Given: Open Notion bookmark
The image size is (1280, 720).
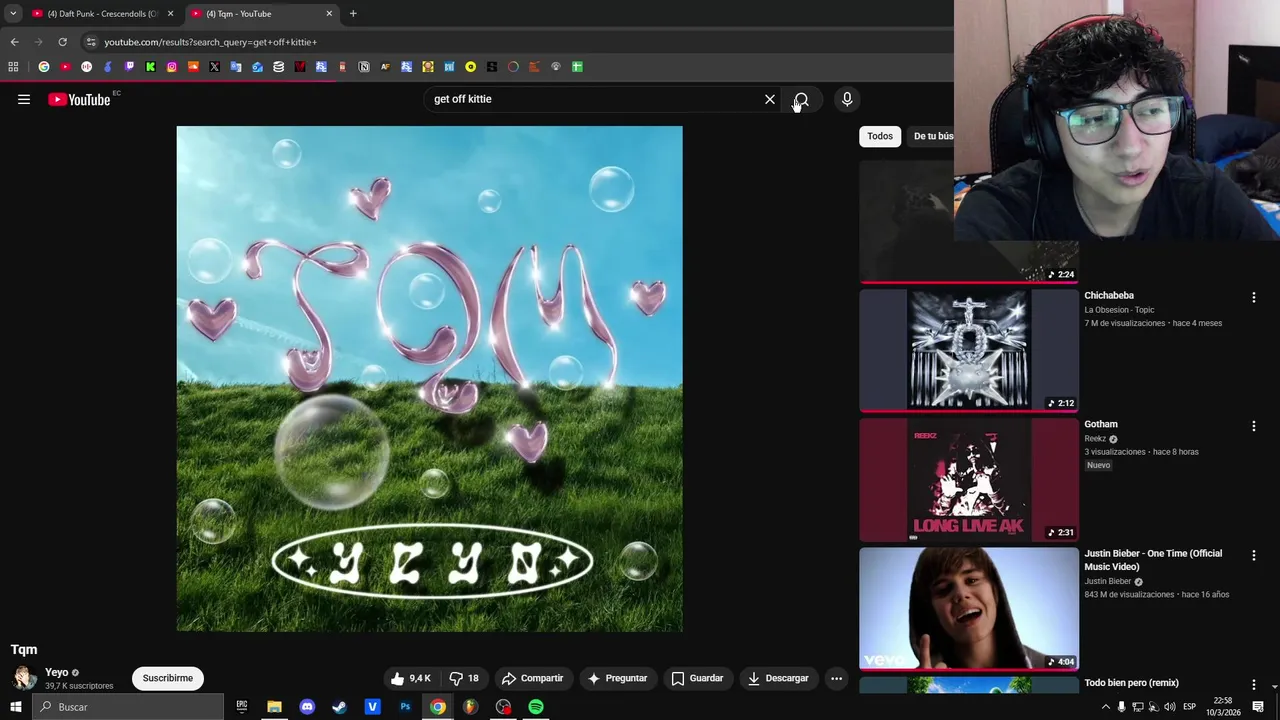Looking at the screenshot, I should click(x=364, y=67).
